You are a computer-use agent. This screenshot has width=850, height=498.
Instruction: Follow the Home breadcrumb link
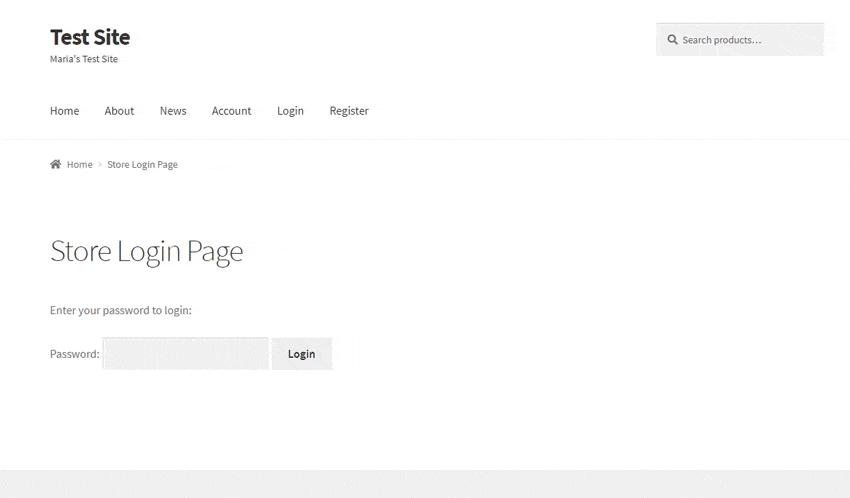pos(80,164)
